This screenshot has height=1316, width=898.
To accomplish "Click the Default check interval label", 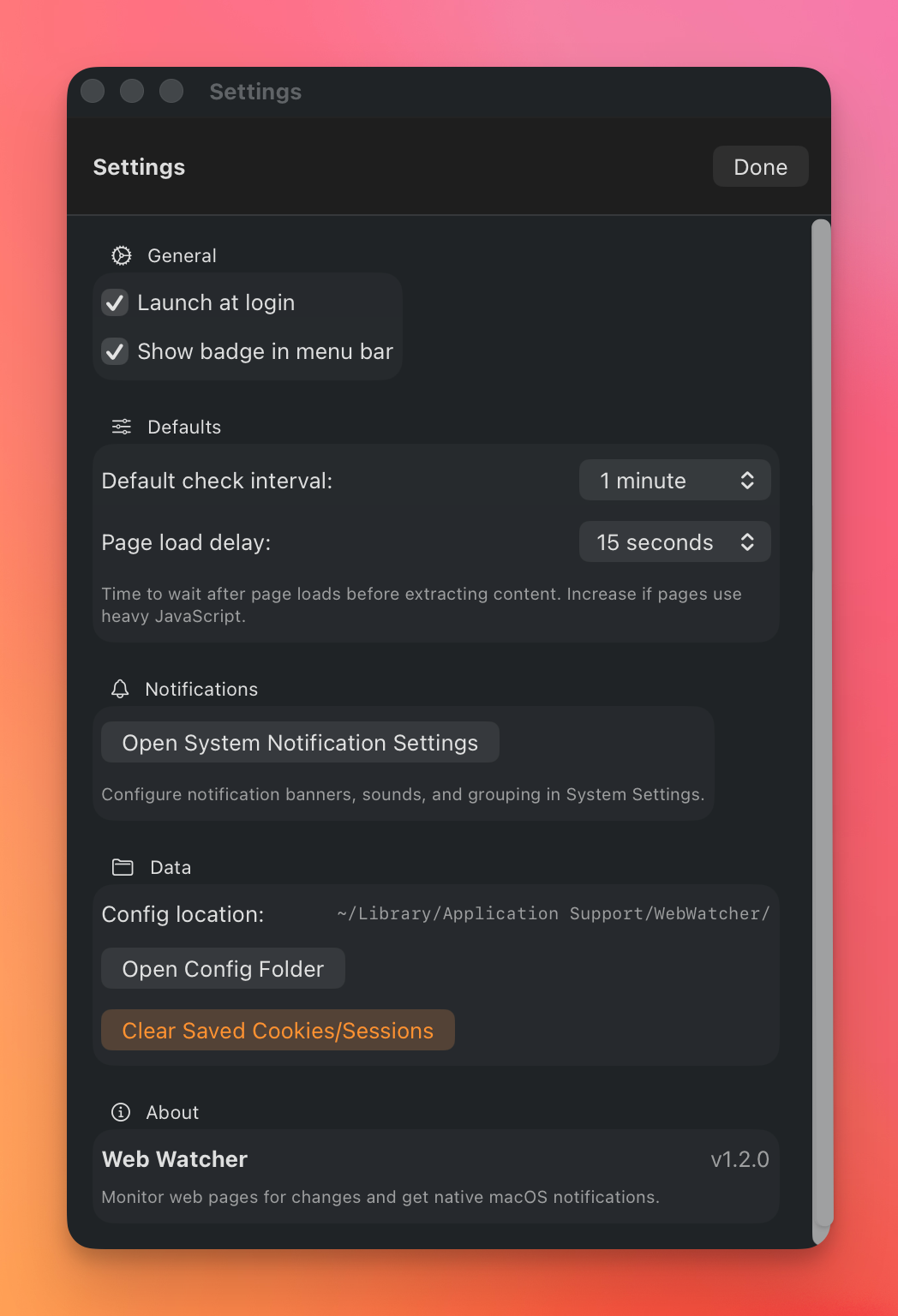I will (x=217, y=481).
